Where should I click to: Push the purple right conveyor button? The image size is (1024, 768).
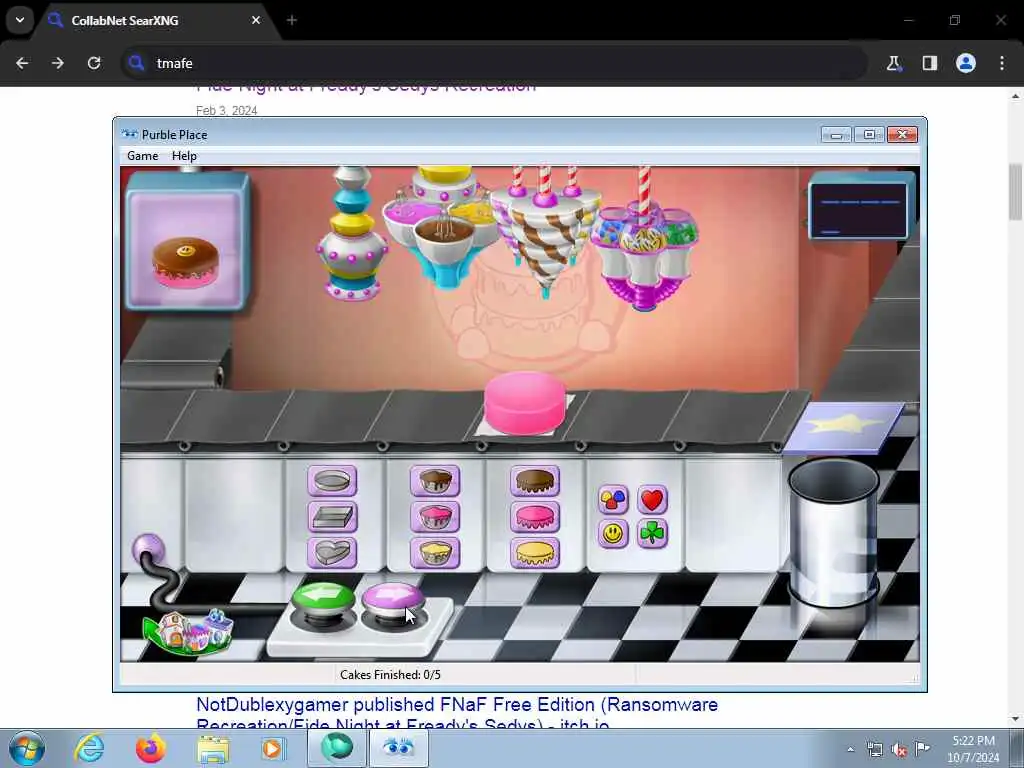pos(393,600)
